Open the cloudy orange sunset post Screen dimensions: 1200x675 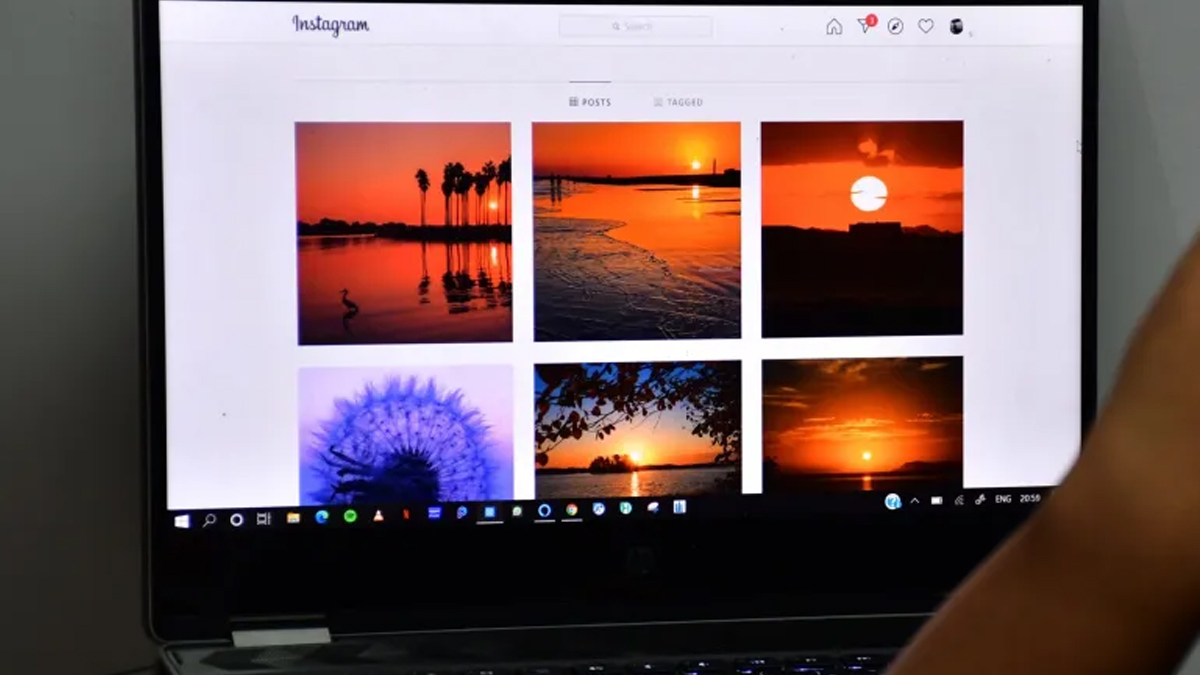(863, 424)
